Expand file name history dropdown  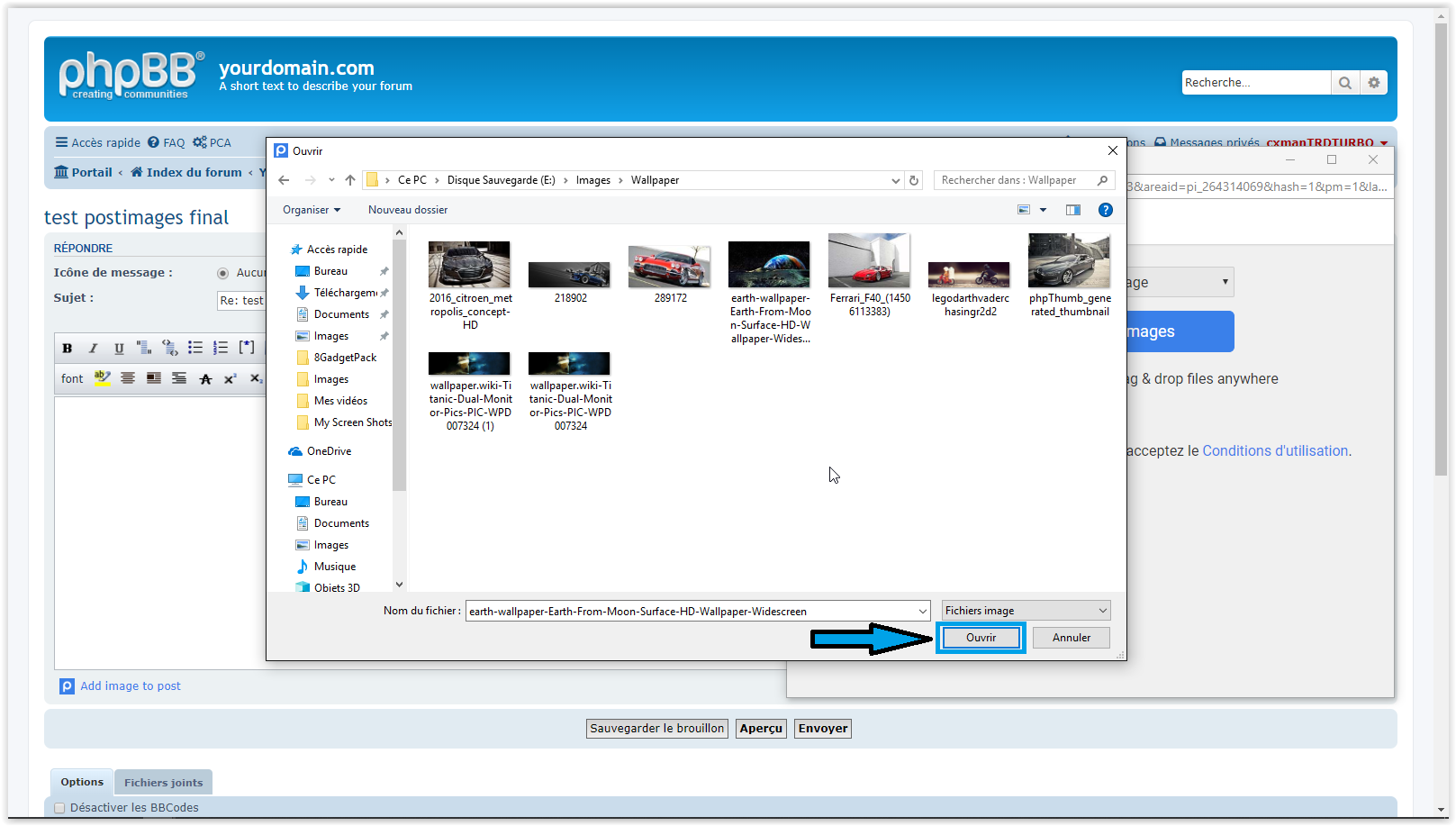[x=922, y=611]
